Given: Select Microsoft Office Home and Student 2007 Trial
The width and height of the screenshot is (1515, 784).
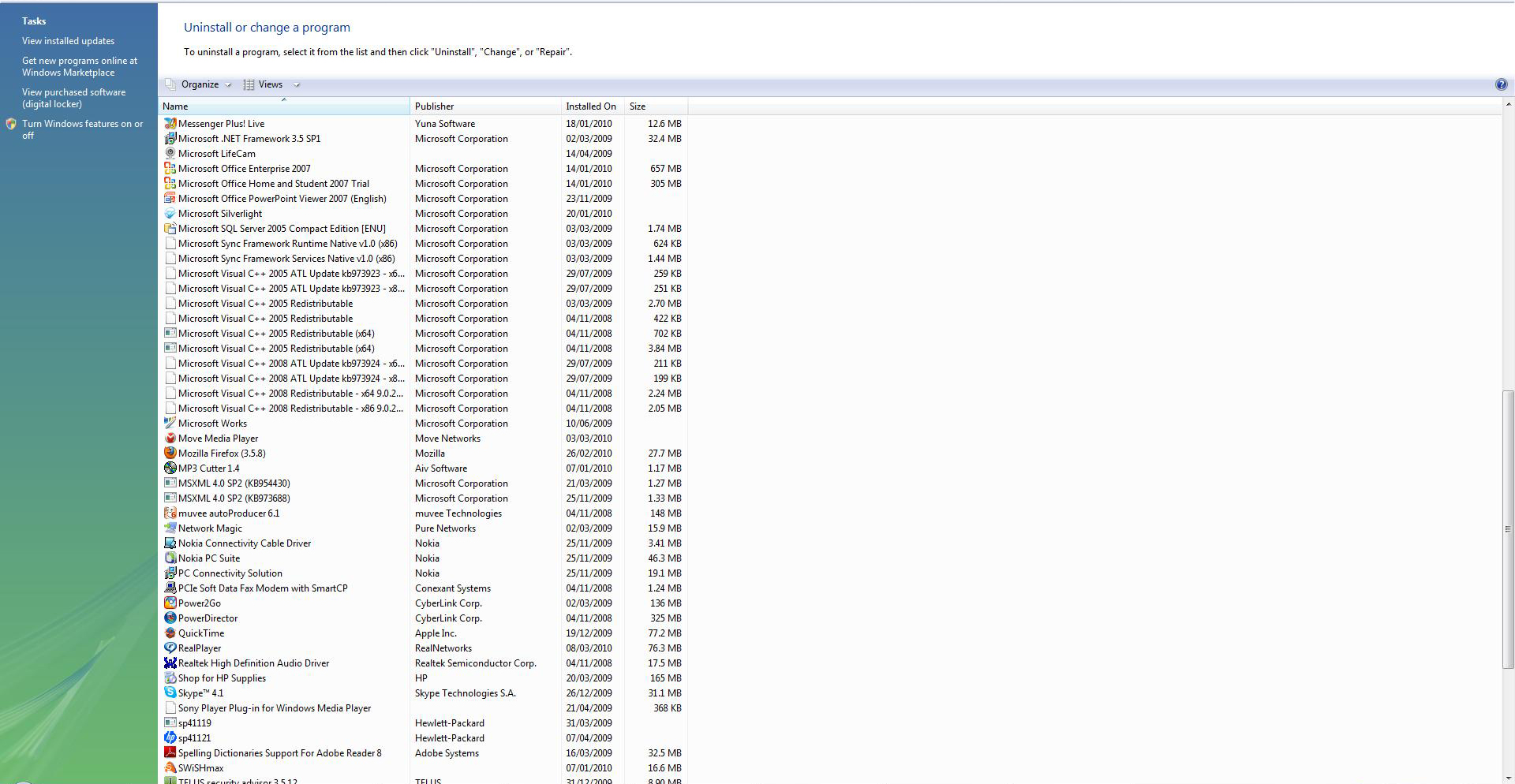Looking at the screenshot, I should (x=274, y=183).
